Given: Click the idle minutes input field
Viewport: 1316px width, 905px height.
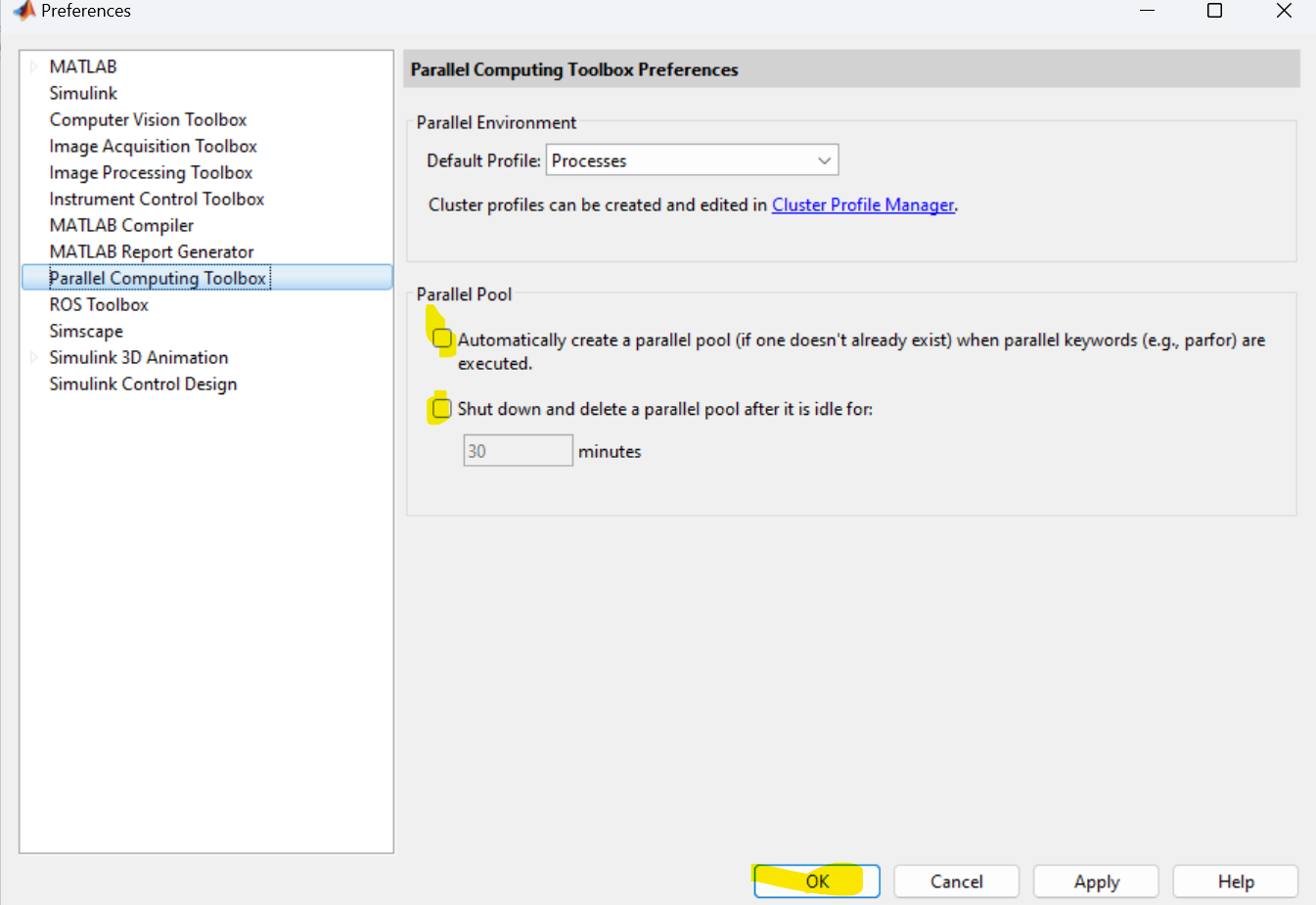Looking at the screenshot, I should (x=518, y=451).
